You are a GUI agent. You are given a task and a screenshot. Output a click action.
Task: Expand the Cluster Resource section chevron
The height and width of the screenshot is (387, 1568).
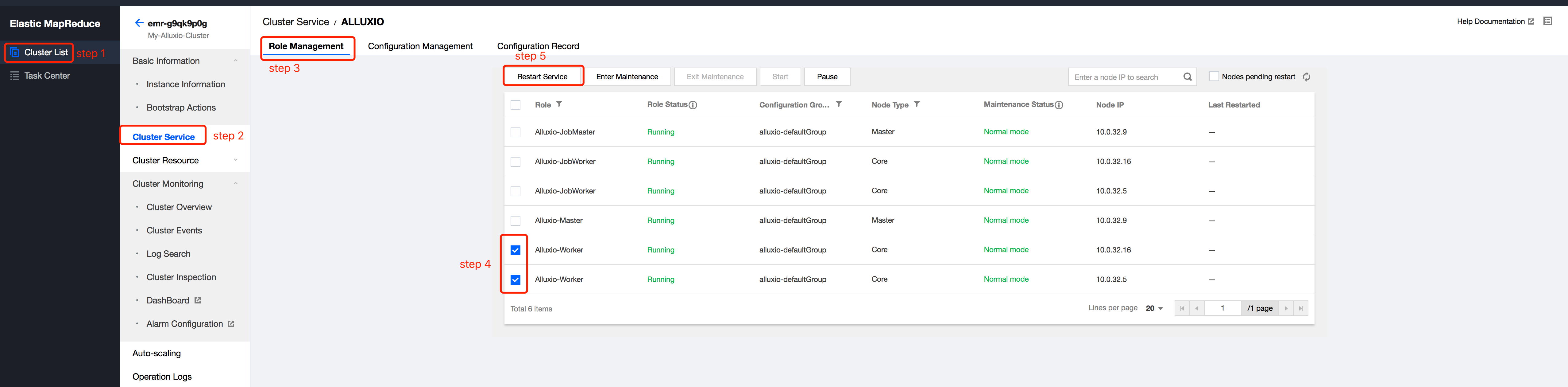pyautogui.click(x=236, y=160)
